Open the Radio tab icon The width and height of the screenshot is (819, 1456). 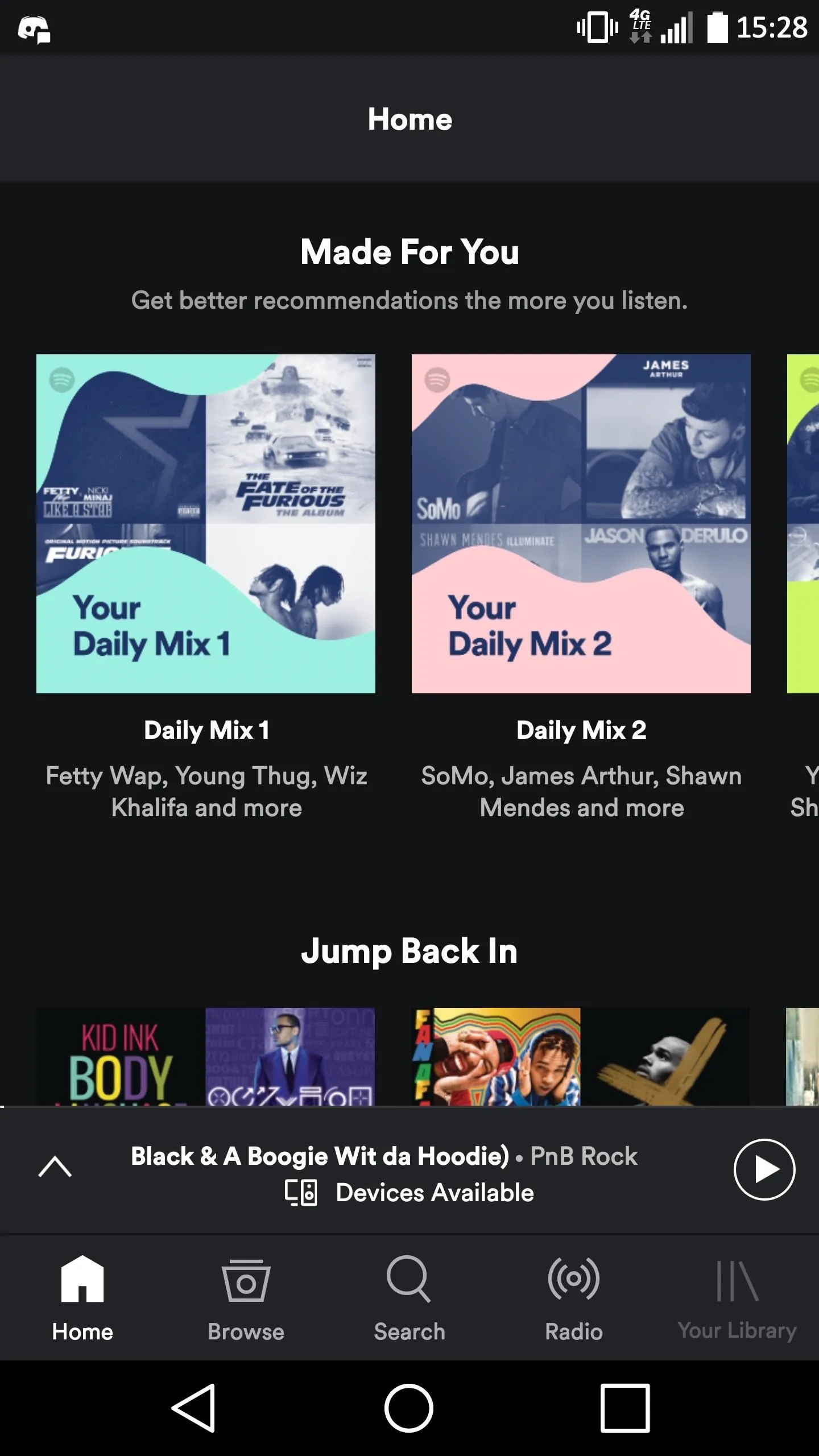[573, 1279]
